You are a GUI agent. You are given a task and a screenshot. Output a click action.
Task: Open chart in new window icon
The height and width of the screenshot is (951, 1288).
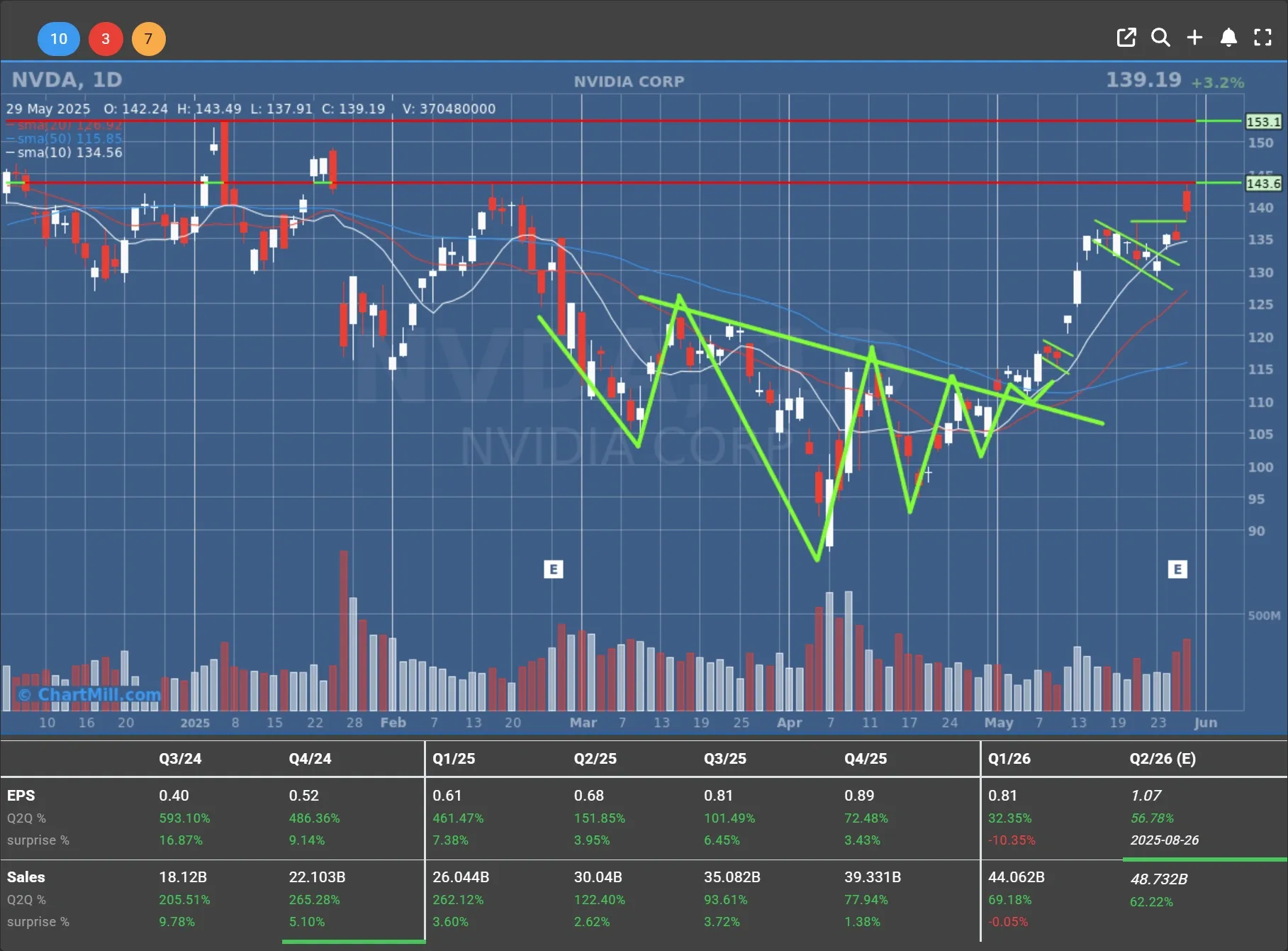[1126, 38]
